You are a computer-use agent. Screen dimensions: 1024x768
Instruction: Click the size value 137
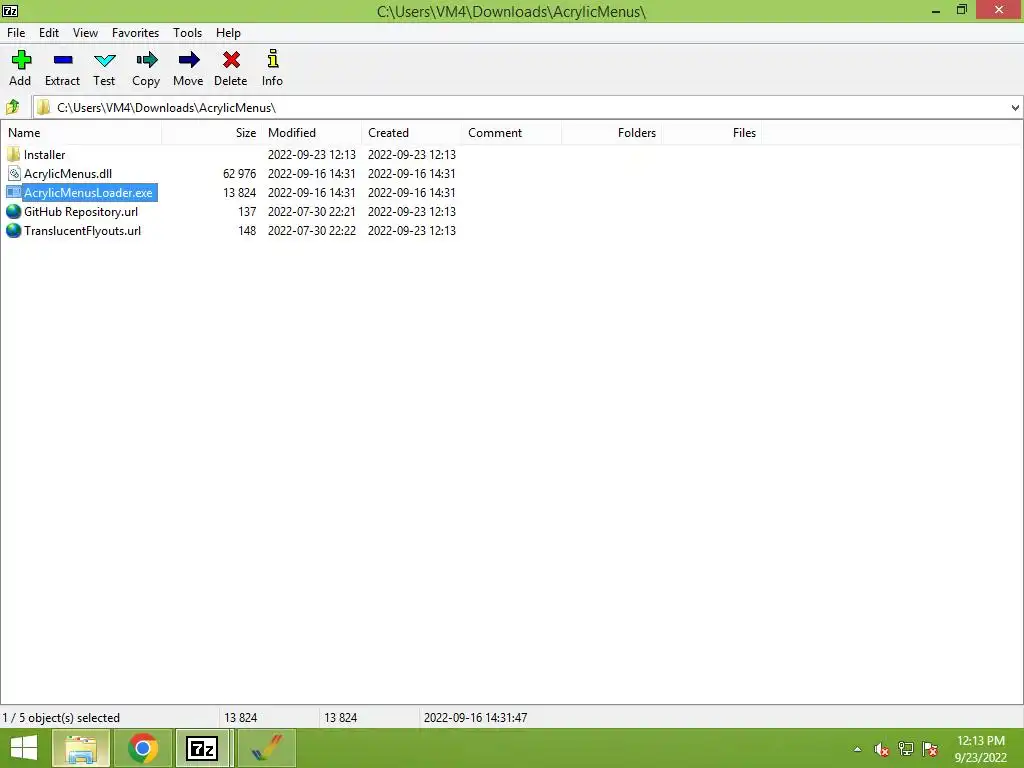[x=247, y=212]
